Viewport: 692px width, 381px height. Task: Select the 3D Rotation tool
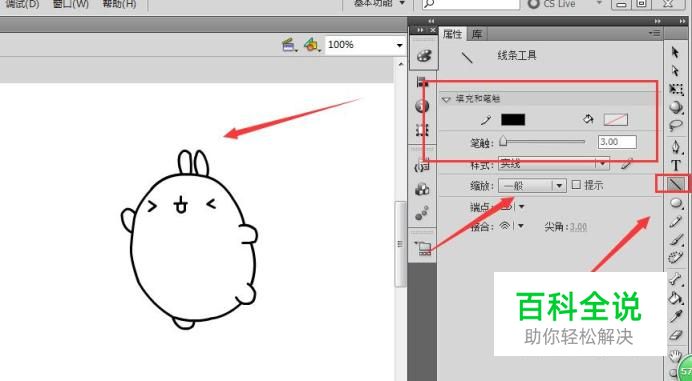tap(676, 107)
